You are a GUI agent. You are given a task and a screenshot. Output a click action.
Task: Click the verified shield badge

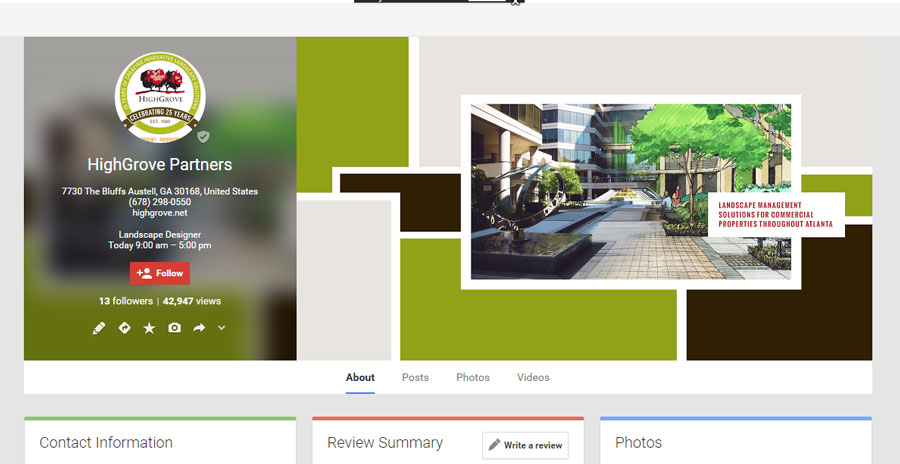[x=203, y=137]
